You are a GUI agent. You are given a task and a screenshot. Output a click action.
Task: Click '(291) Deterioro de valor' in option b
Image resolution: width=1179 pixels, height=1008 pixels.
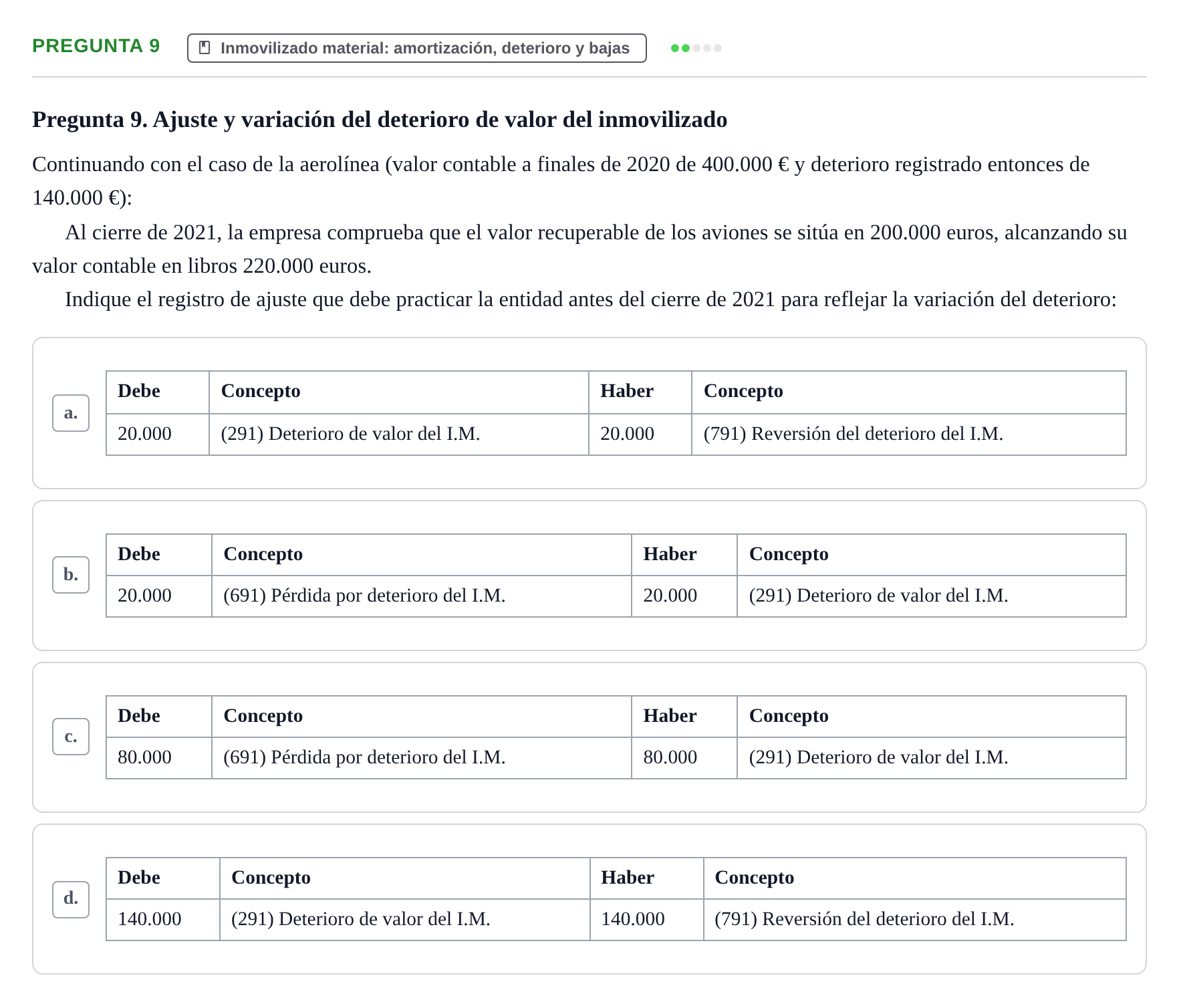coord(878,596)
